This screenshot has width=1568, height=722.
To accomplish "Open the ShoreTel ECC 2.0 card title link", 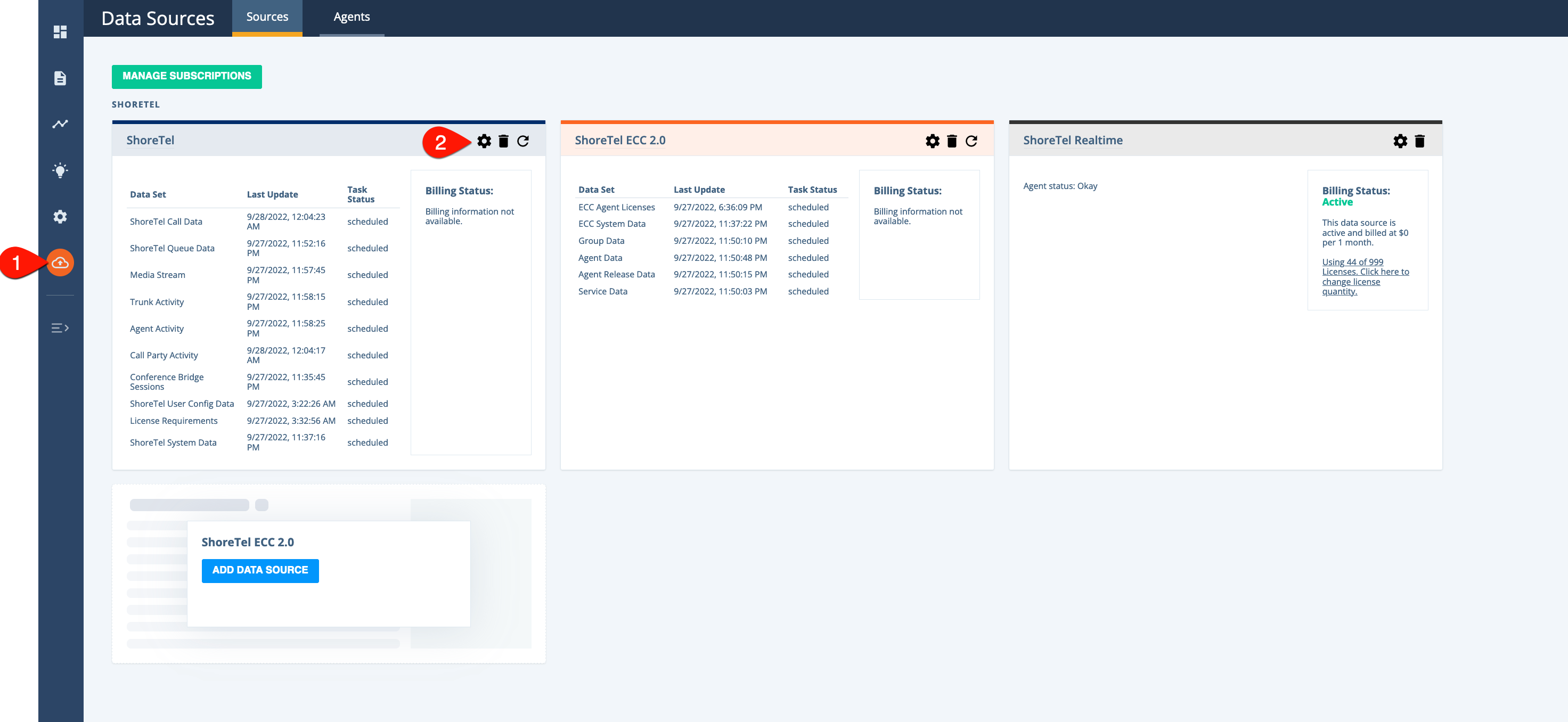I will click(620, 140).
